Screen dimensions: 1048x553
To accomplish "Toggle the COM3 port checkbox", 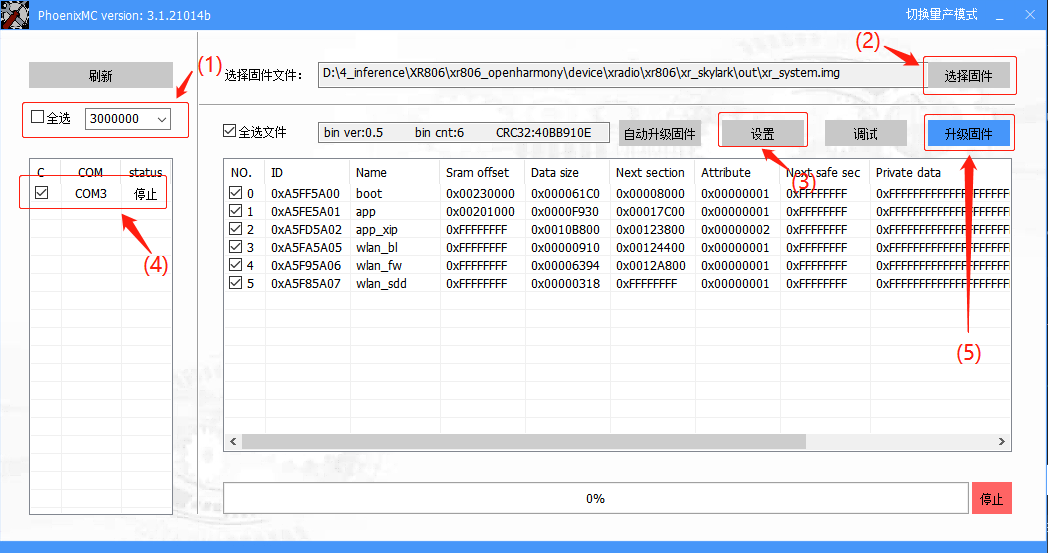I will (x=41, y=193).
